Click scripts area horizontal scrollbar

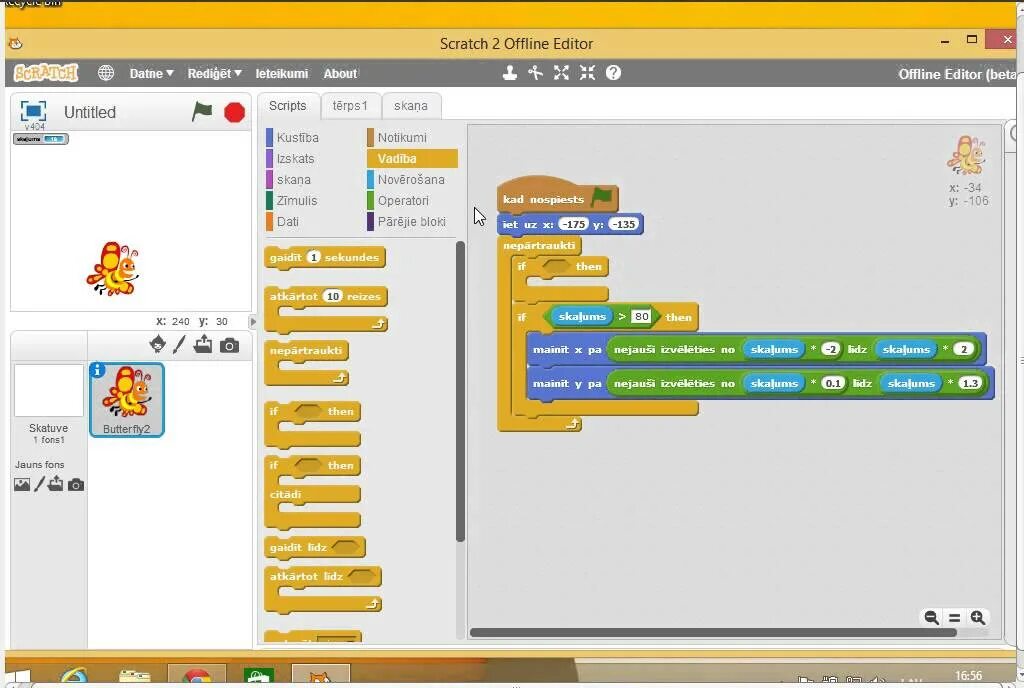point(713,633)
